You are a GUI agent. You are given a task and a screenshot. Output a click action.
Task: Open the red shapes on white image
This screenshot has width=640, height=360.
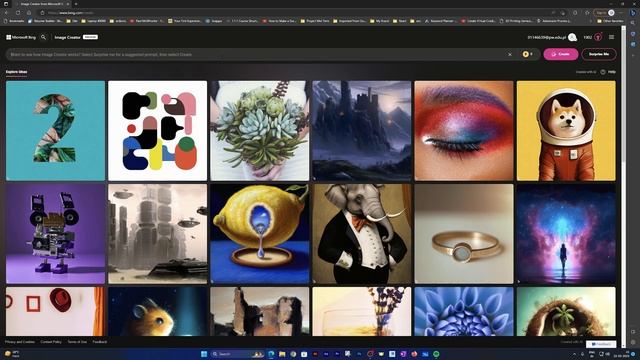pyautogui.click(x=56, y=311)
